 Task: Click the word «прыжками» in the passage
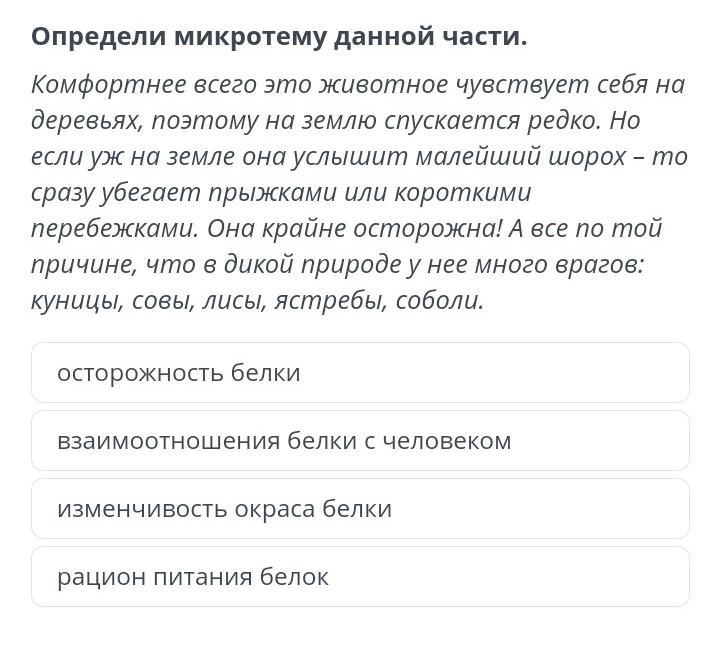click(273, 194)
